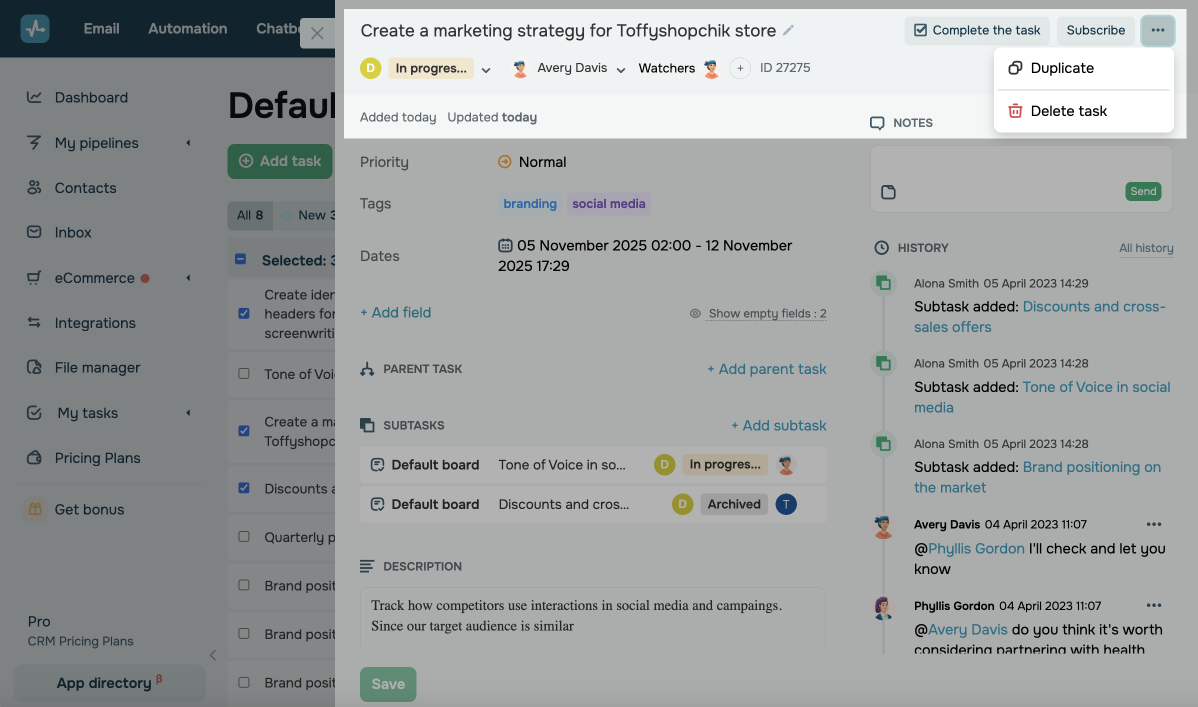The image size is (1198, 707).
Task: Open the three-dots task options menu
Action: pyautogui.click(x=1157, y=31)
